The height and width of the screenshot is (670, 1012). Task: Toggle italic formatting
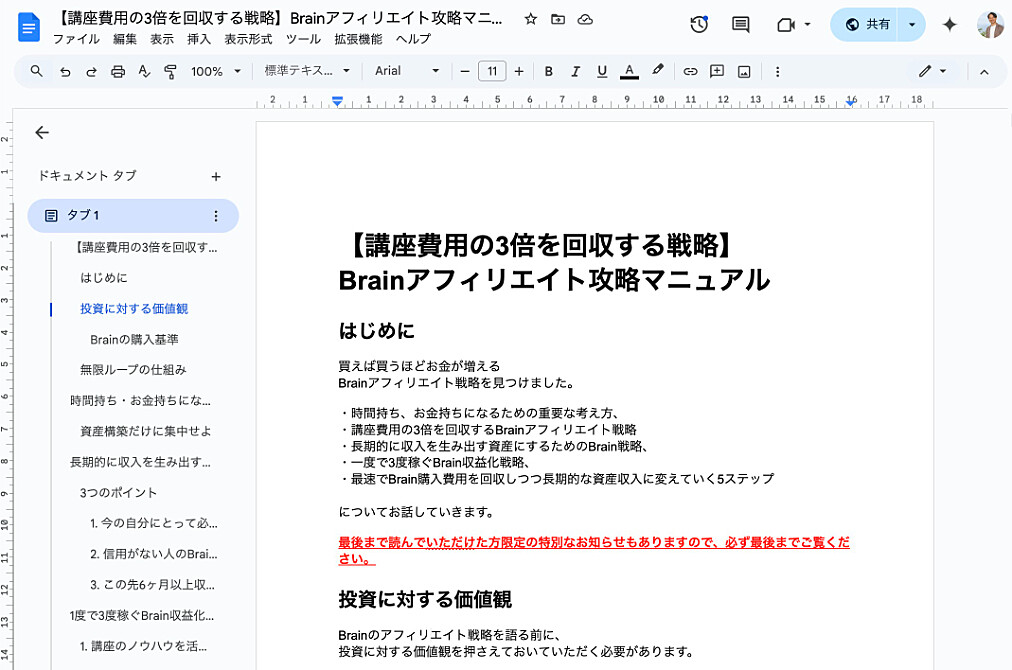coord(575,71)
